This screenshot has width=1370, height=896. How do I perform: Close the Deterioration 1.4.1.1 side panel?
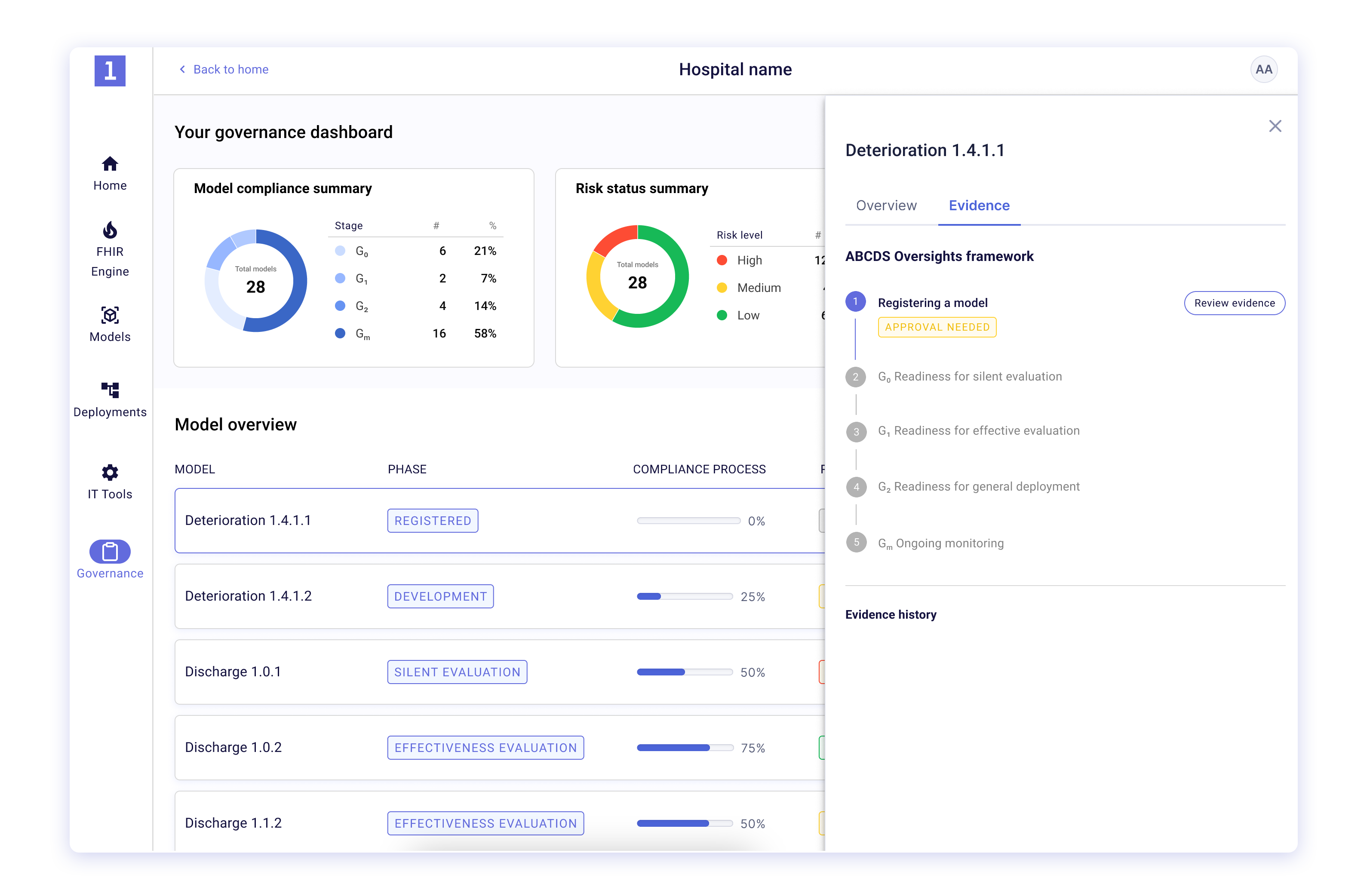(x=1275, y=126)
